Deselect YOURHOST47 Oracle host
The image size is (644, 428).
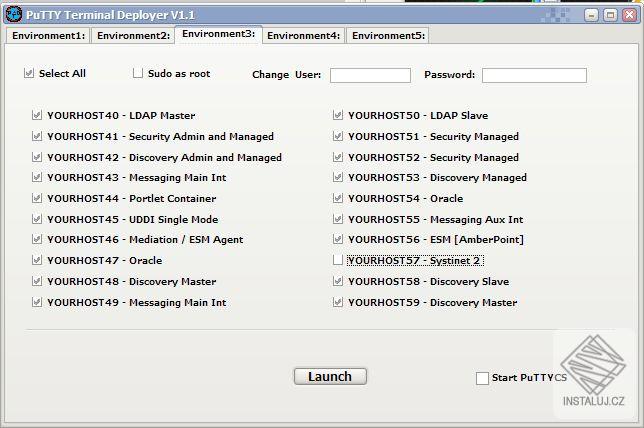(x=37, y=260)
